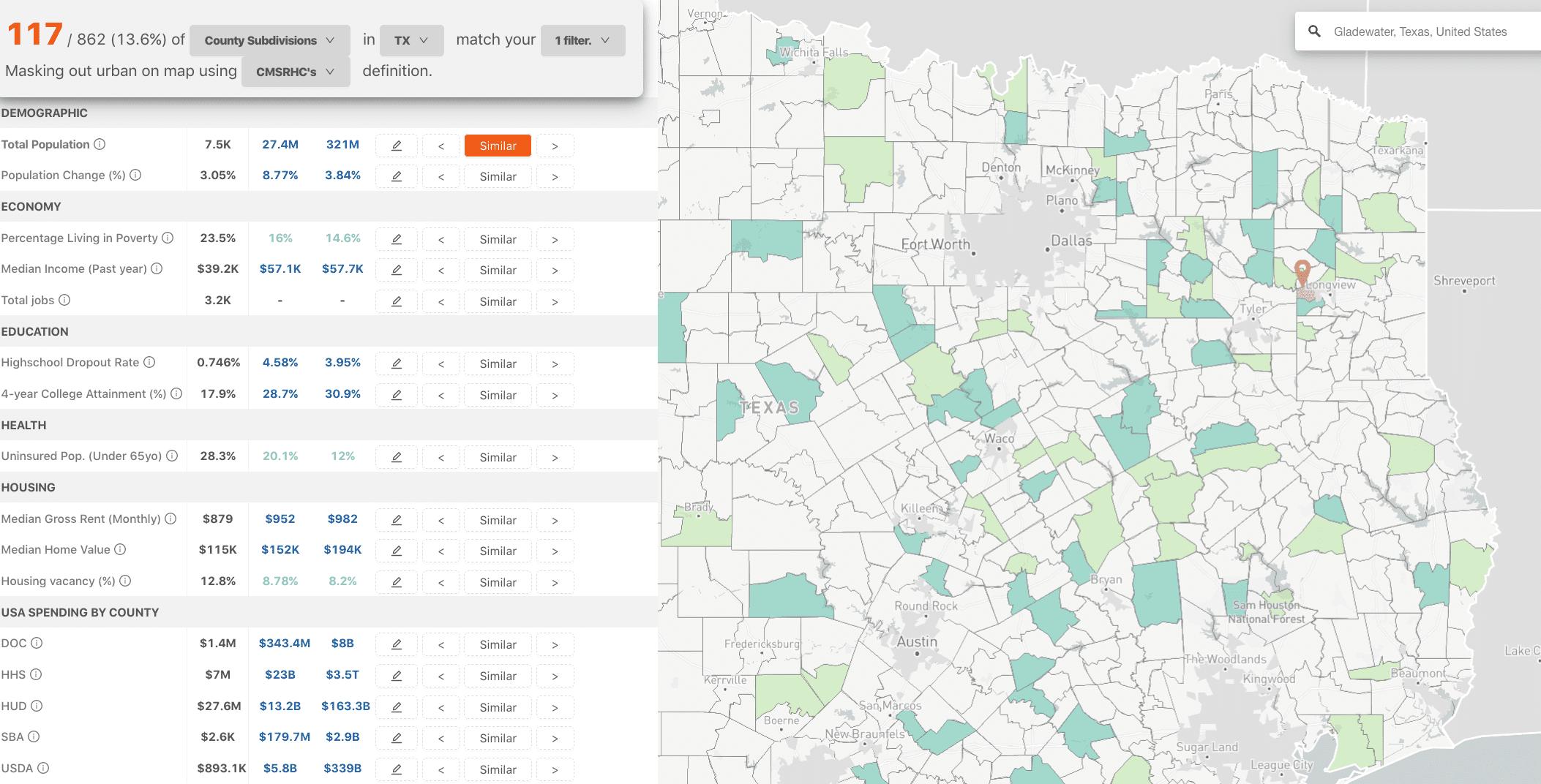Choose greater-than filter for Highschool Dropout Rate

(555, 363)
